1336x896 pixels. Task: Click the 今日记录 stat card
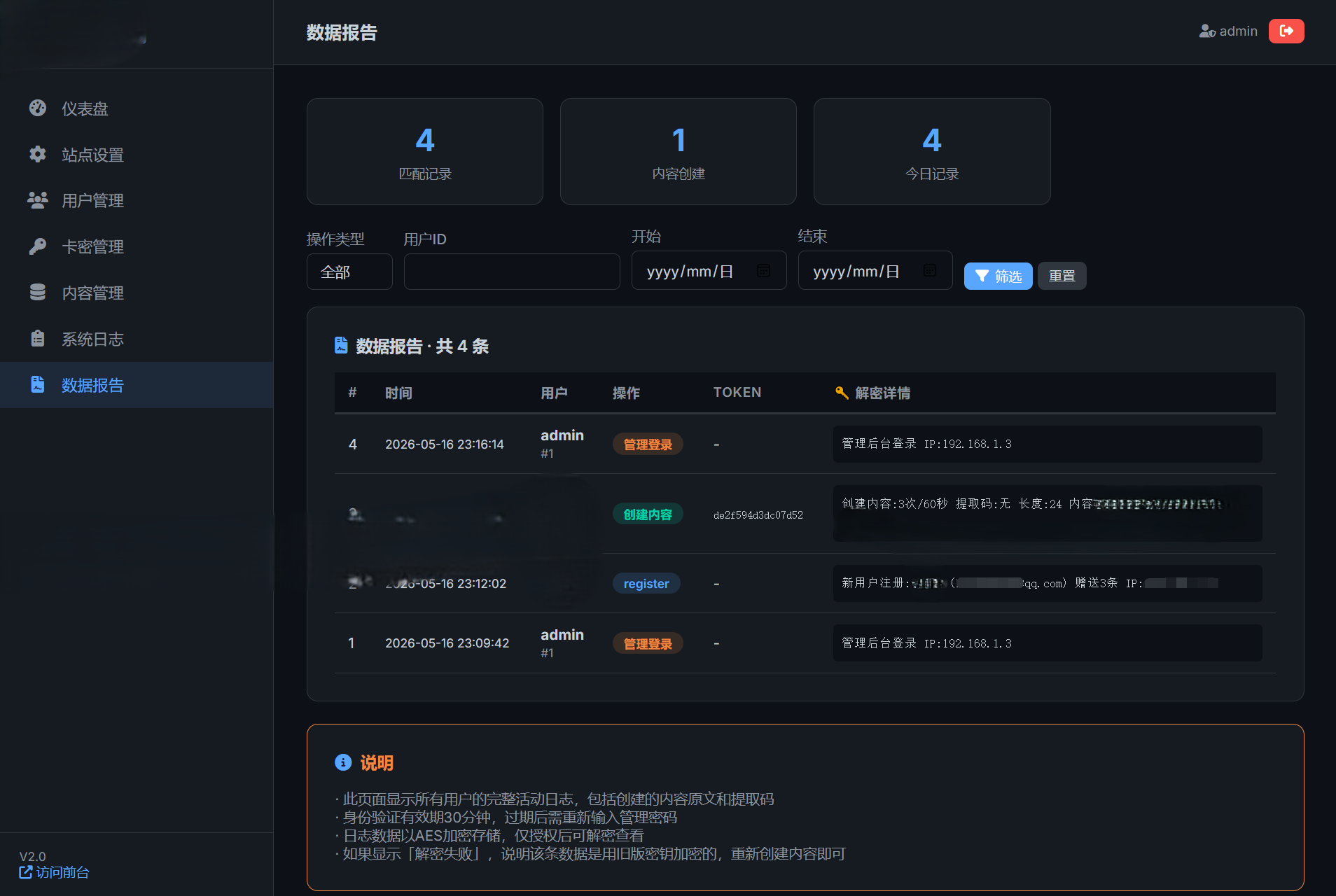coord(932,151)
